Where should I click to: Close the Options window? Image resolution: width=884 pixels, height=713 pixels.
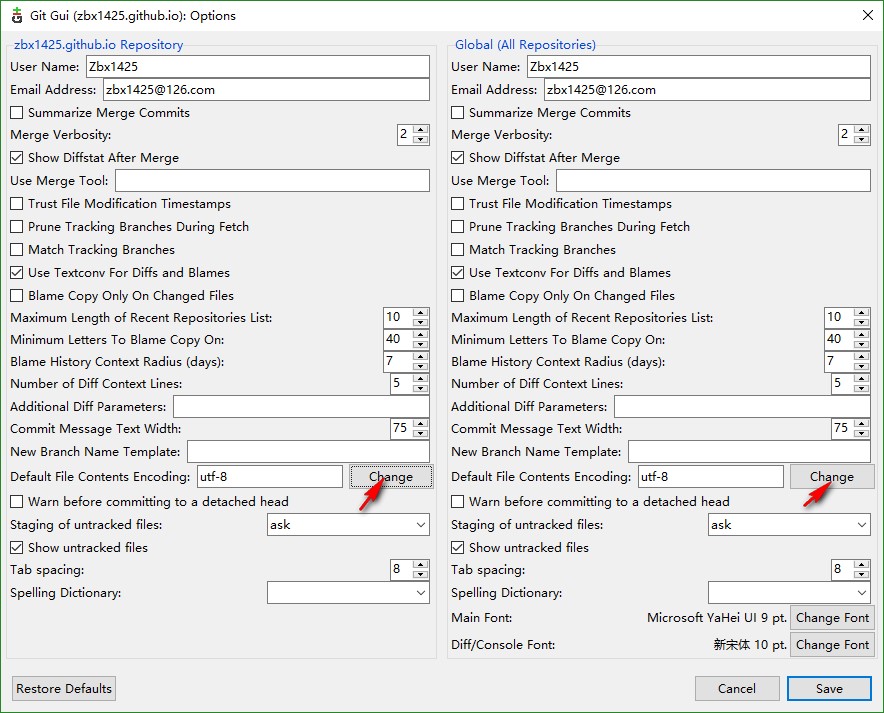tap(868, 15)
